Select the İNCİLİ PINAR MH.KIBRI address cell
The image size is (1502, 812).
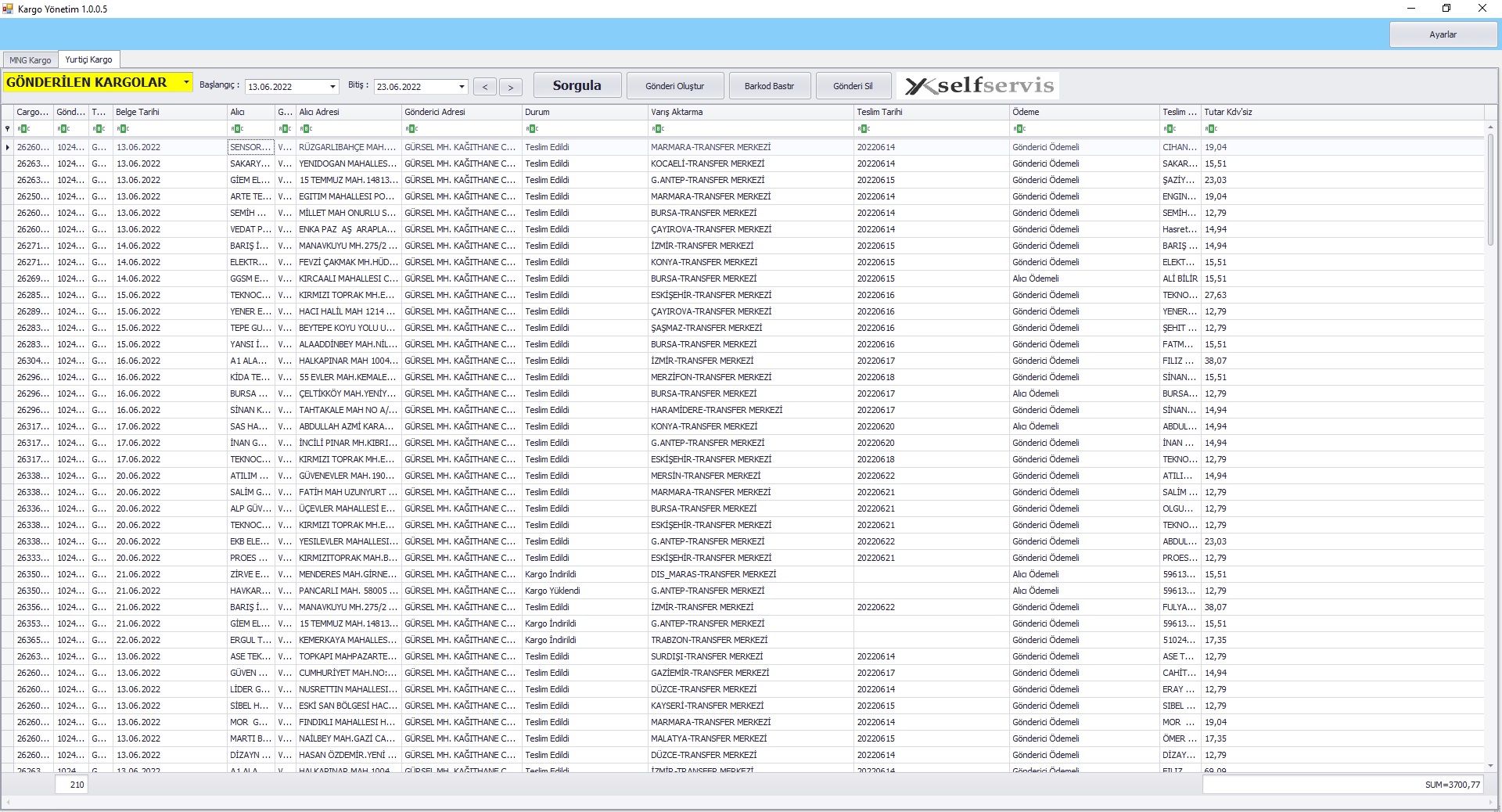coord(349,443)
